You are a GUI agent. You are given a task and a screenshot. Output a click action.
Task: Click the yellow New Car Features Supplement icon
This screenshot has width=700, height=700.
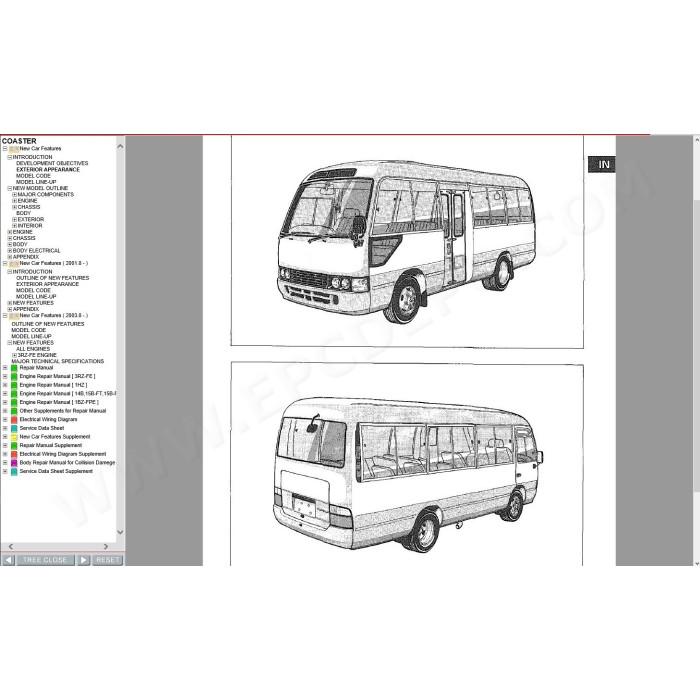pyautogui.click(x=14, y=437)
